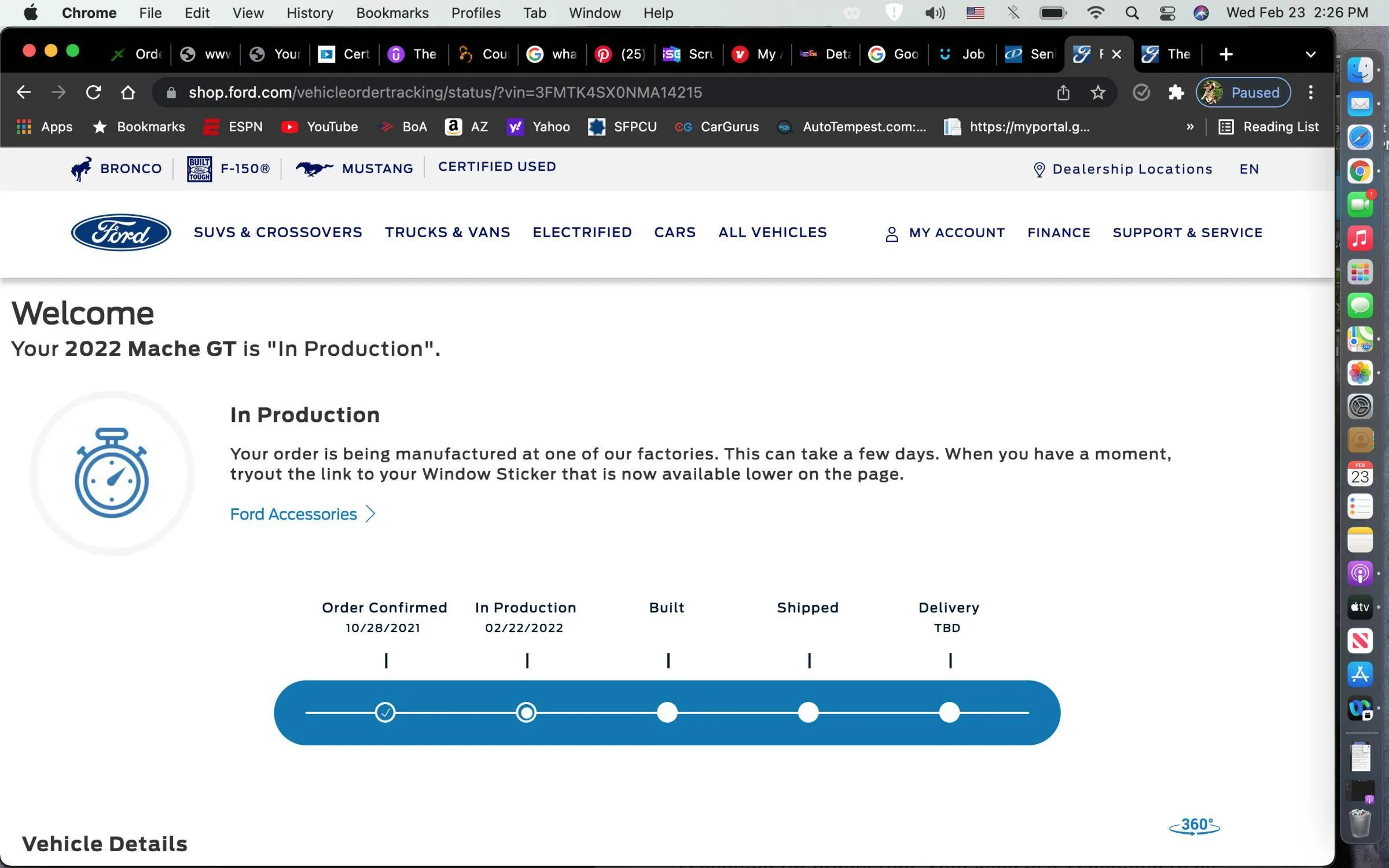This screenshot has height=868, width=1389.
Task: Click the CERTIFIED USED link
Action: tap(497, 167)
